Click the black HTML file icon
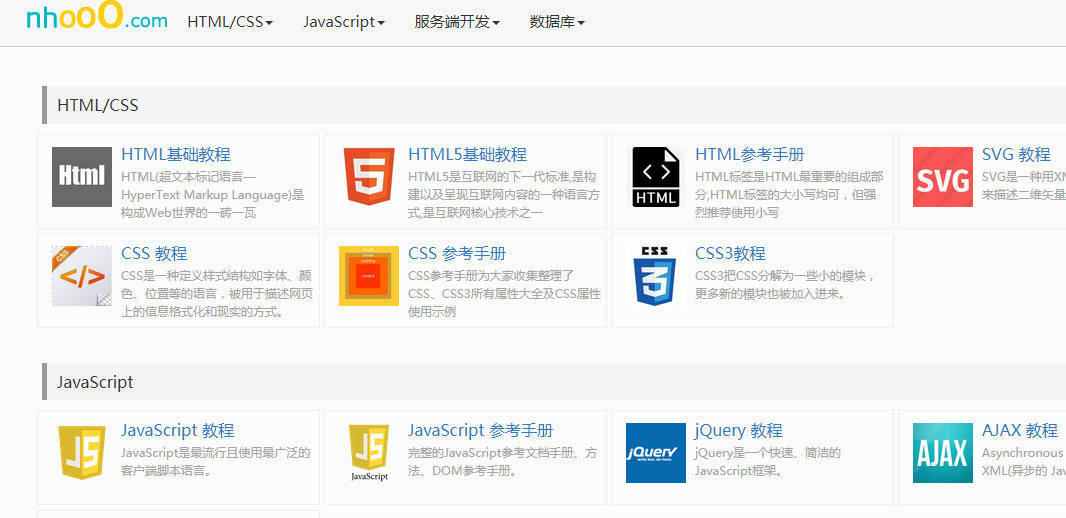1066x518 pixels. tap(656, 177)
